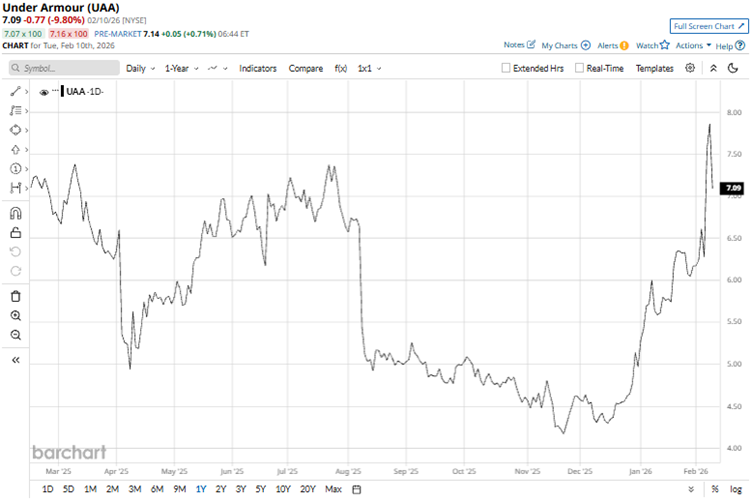Zoom in on the chart
The height and width of the screenshot is (501, 752).
click(x=15, y=315)
